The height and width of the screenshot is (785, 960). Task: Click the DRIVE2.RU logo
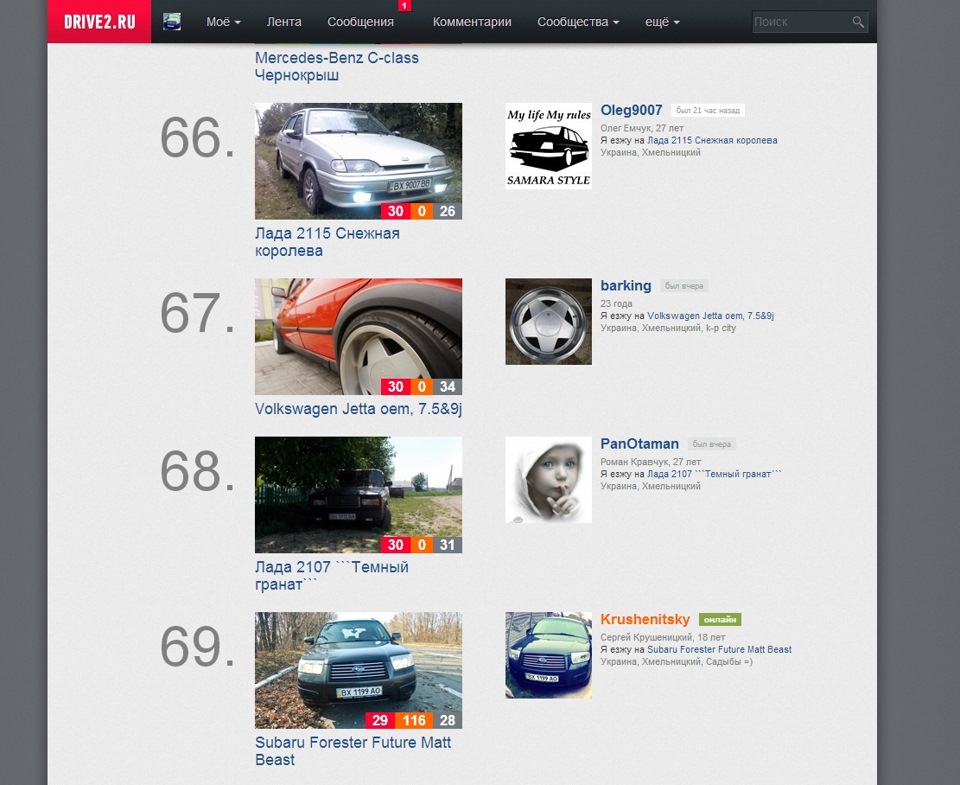pos(99,21)
